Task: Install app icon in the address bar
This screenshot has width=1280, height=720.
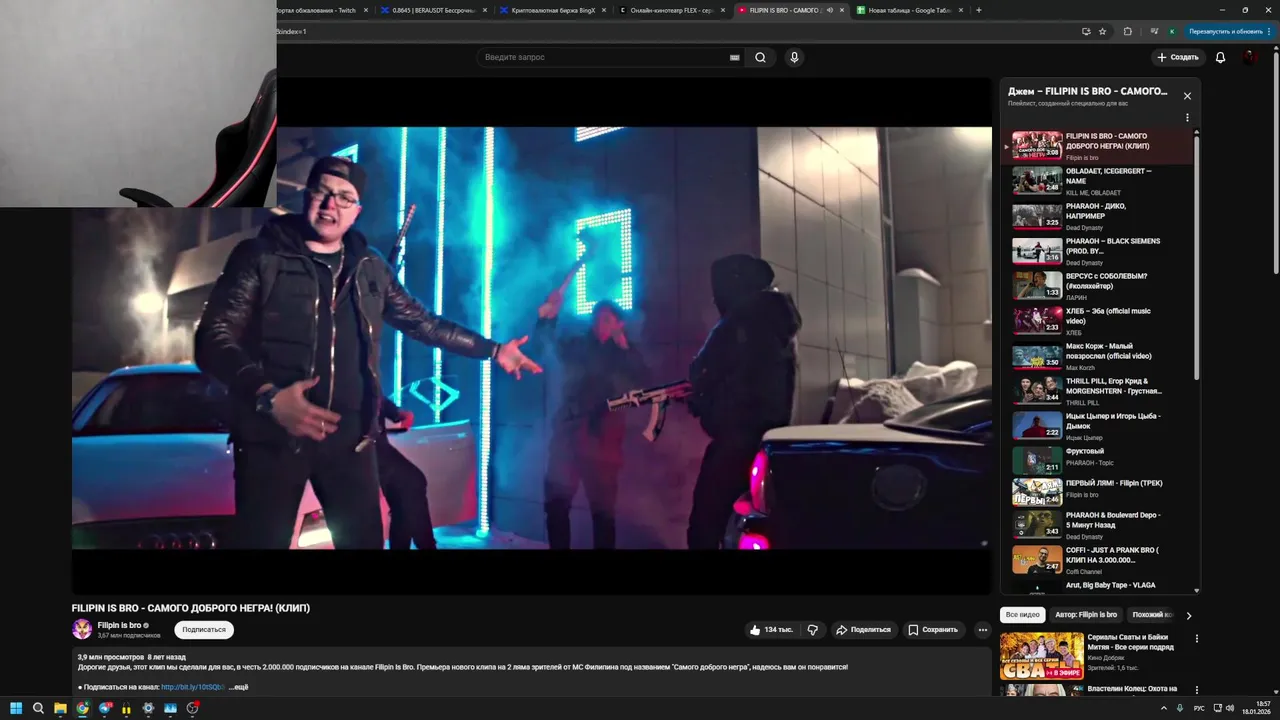Action: pyautogui.click(x=1086, y=31)
